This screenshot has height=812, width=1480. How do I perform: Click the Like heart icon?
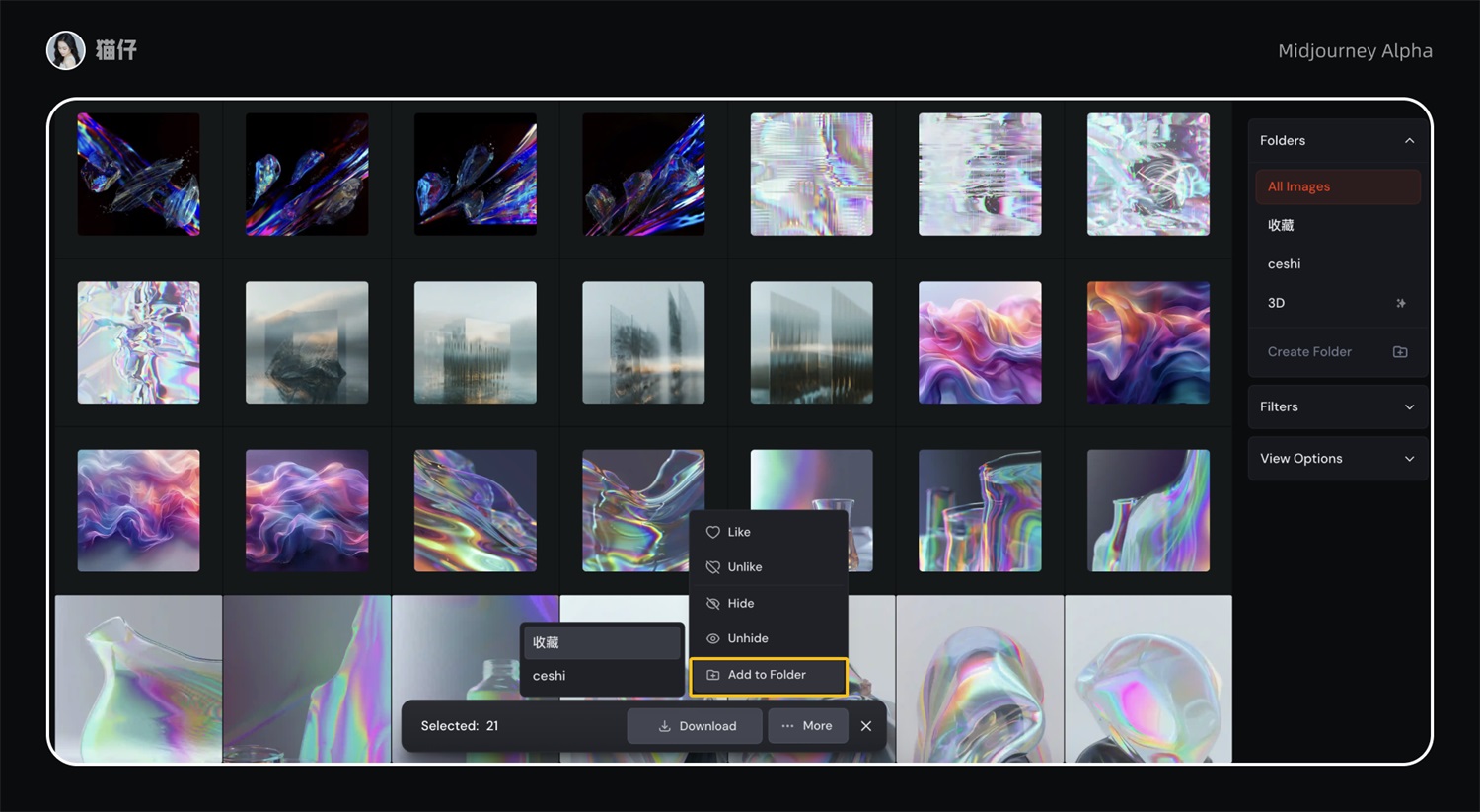[712, 532]
